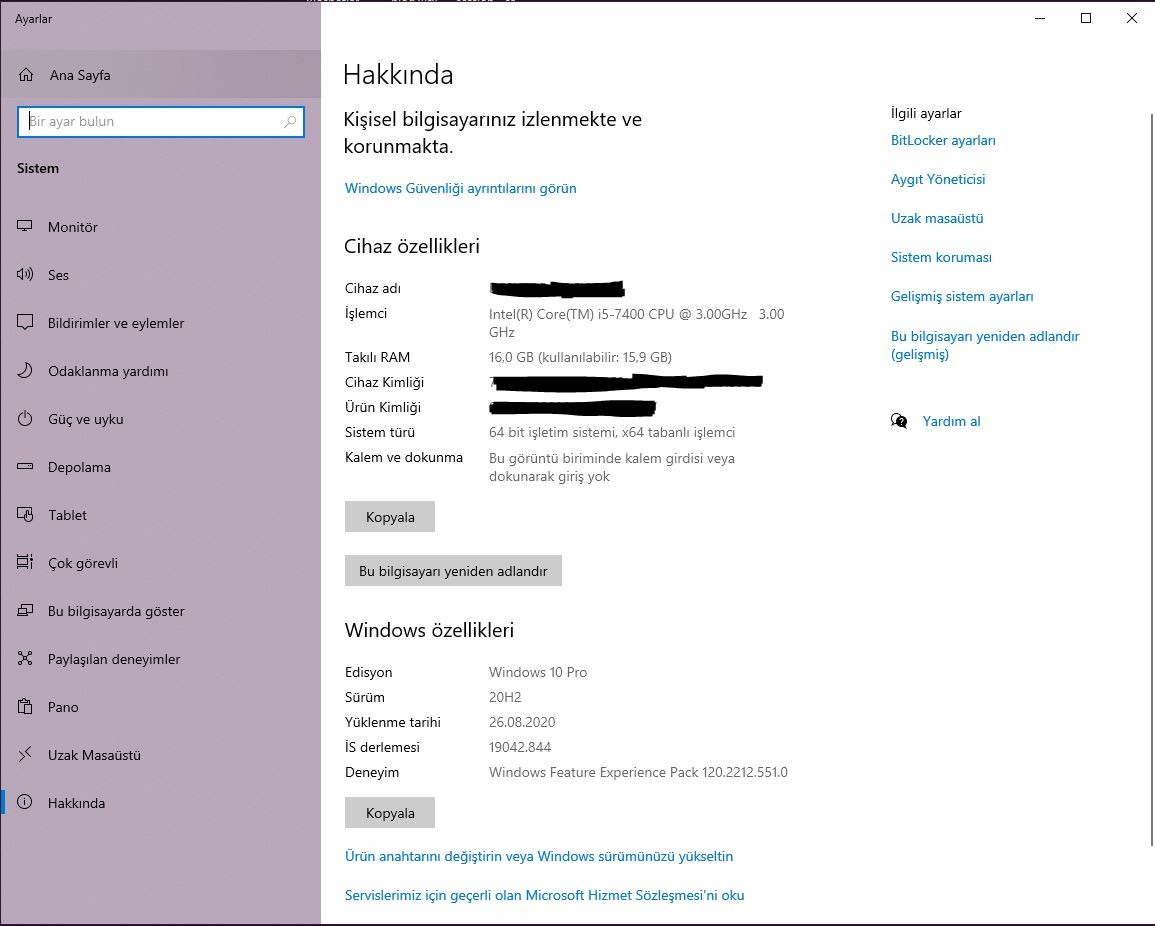Open the Ses settings page

click(161, 275)
